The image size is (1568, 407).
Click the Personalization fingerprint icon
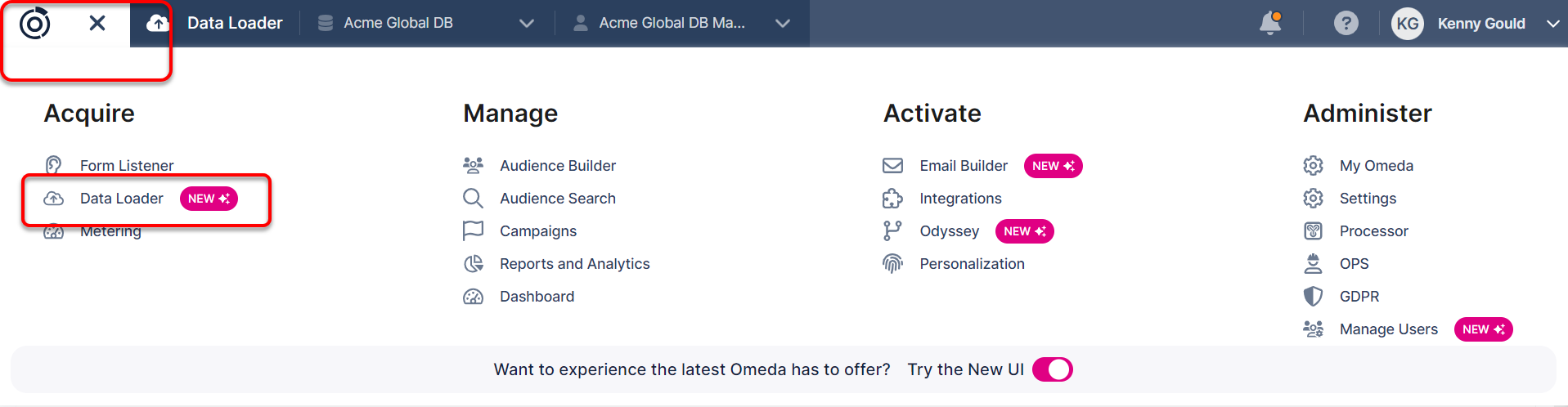[x=892, y=264]
